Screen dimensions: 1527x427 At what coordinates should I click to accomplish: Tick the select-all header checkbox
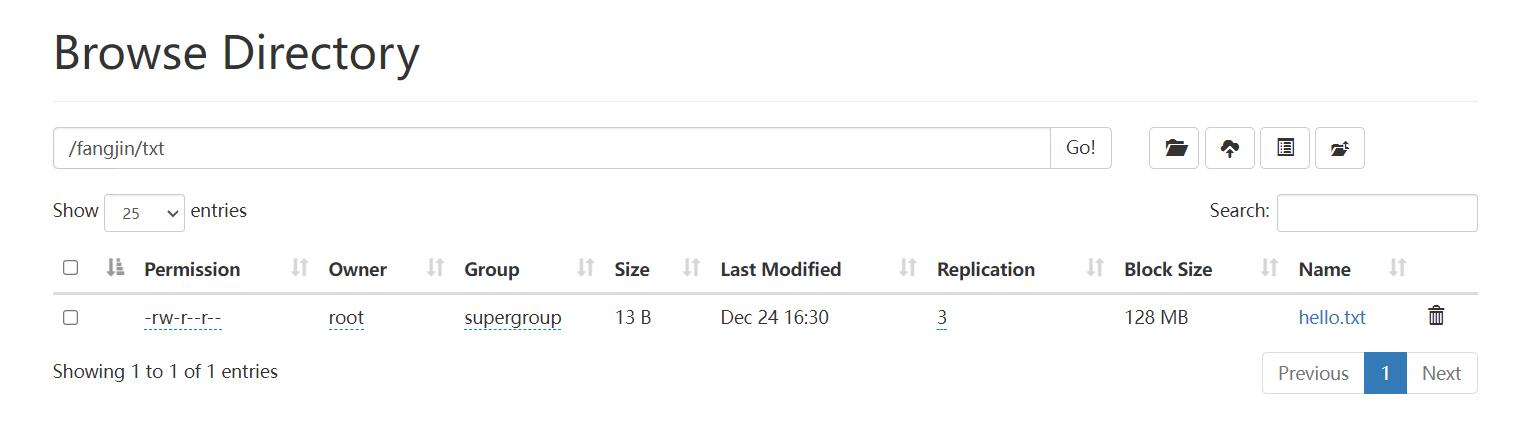point(70,267)
